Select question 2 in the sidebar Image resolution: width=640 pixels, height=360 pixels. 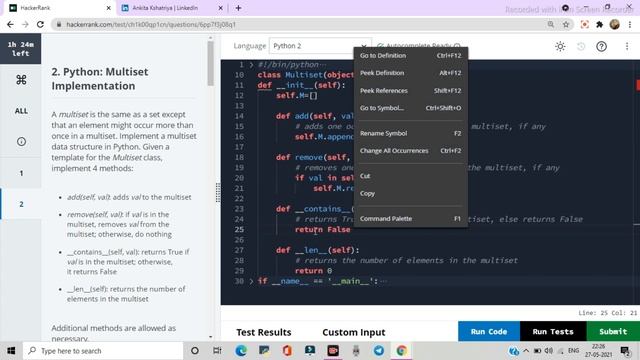click(21, 204)
